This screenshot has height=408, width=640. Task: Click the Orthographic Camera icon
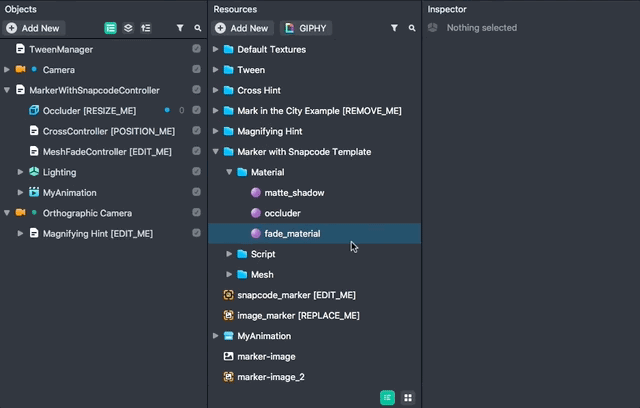20,213
